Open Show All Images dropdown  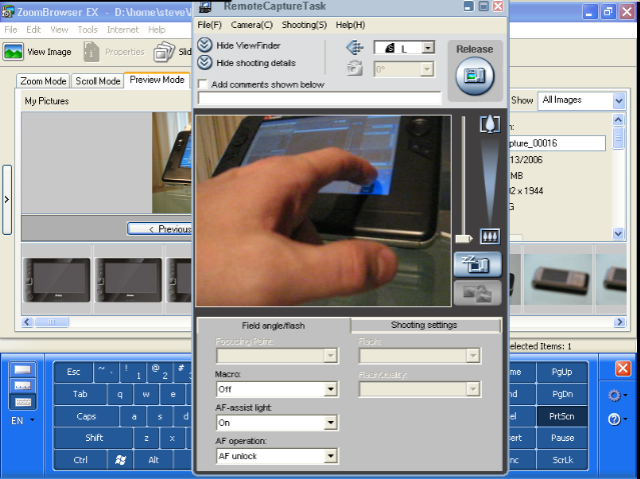point(619,100)
